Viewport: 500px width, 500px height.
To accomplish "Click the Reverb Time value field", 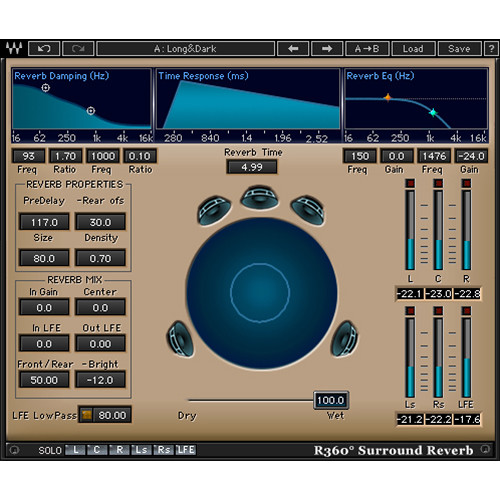I will point(252,167).
